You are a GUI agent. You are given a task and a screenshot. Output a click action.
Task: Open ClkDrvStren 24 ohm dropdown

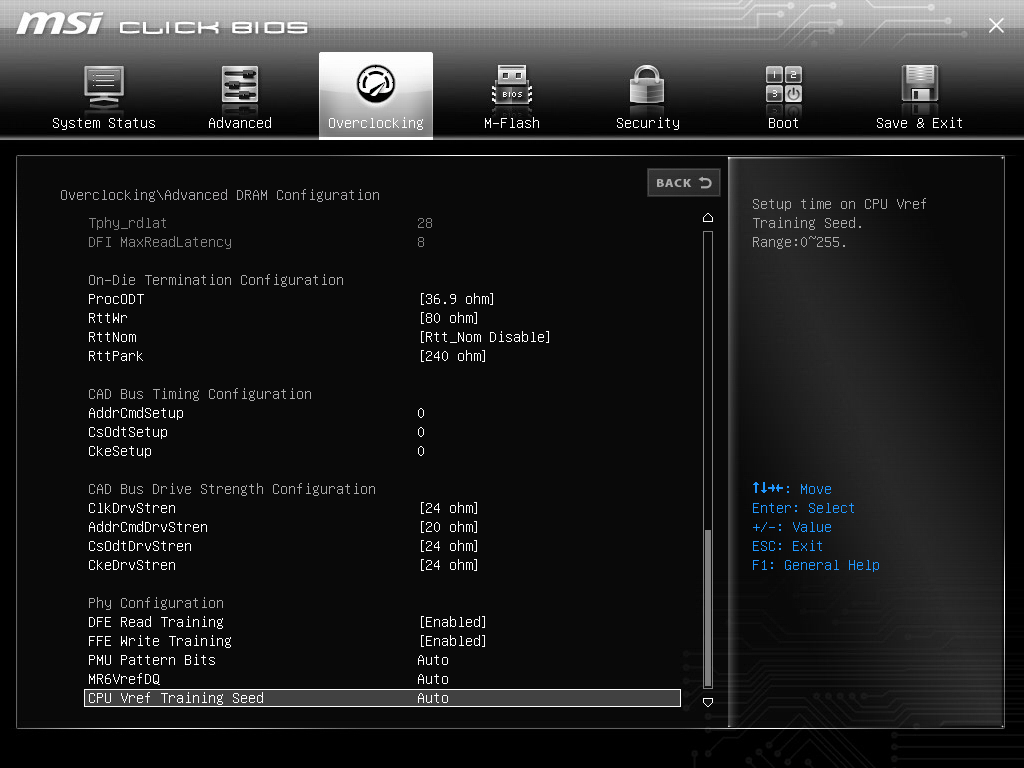tap(449, 508)
